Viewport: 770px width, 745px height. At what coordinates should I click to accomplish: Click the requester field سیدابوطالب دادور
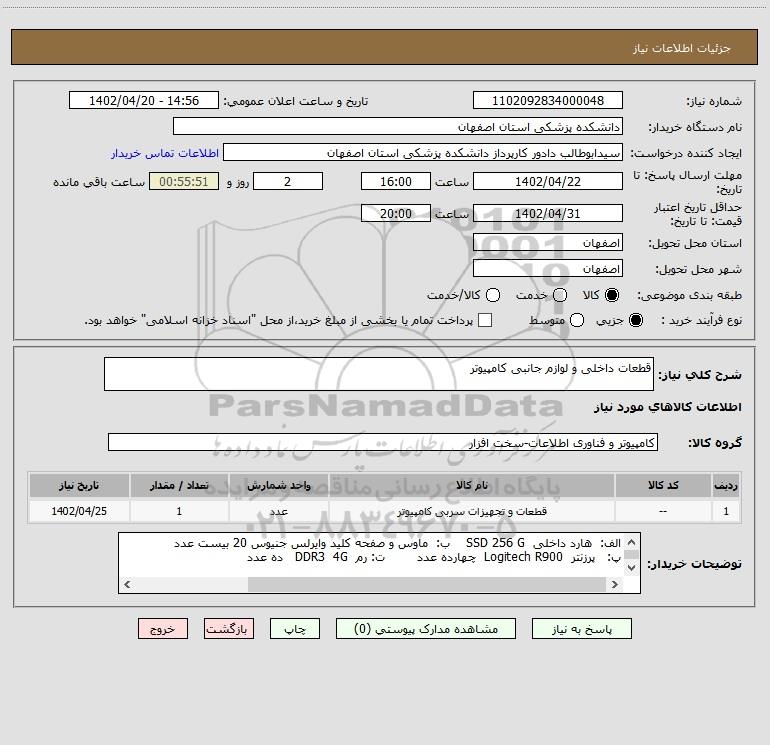coord(423,153)
